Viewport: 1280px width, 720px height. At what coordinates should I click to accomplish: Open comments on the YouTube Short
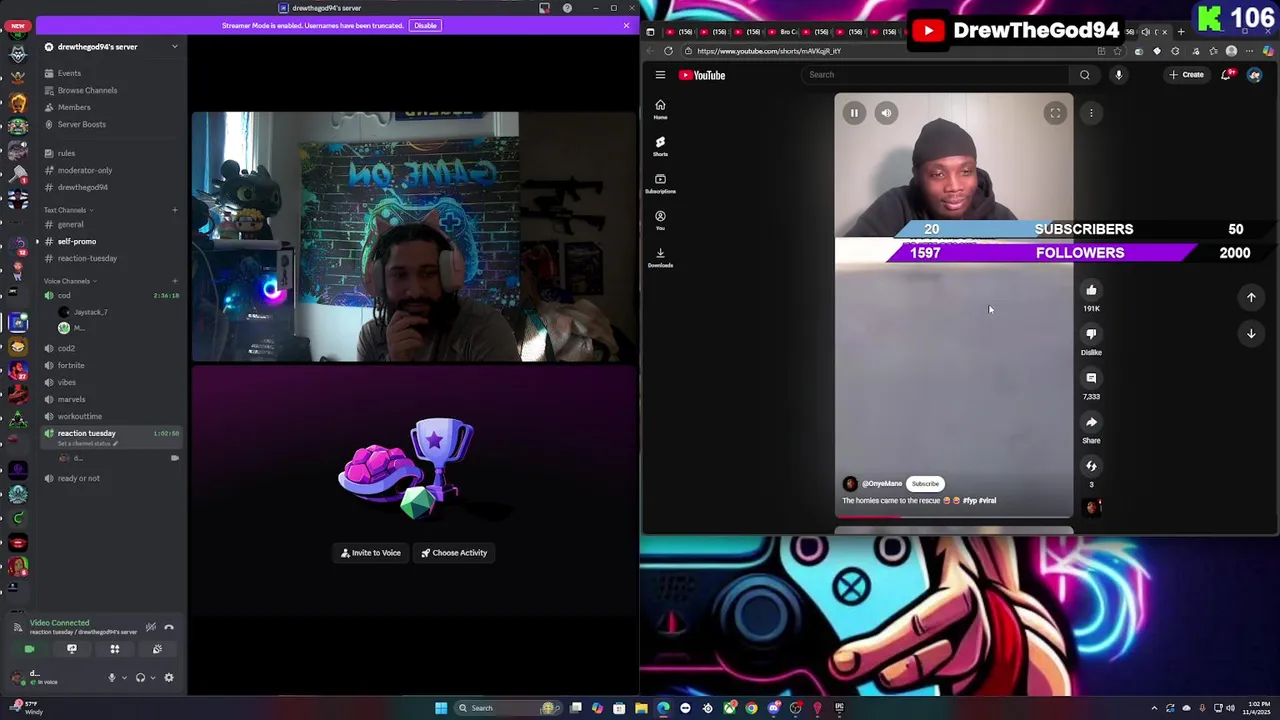click(x=1091, y=378)
